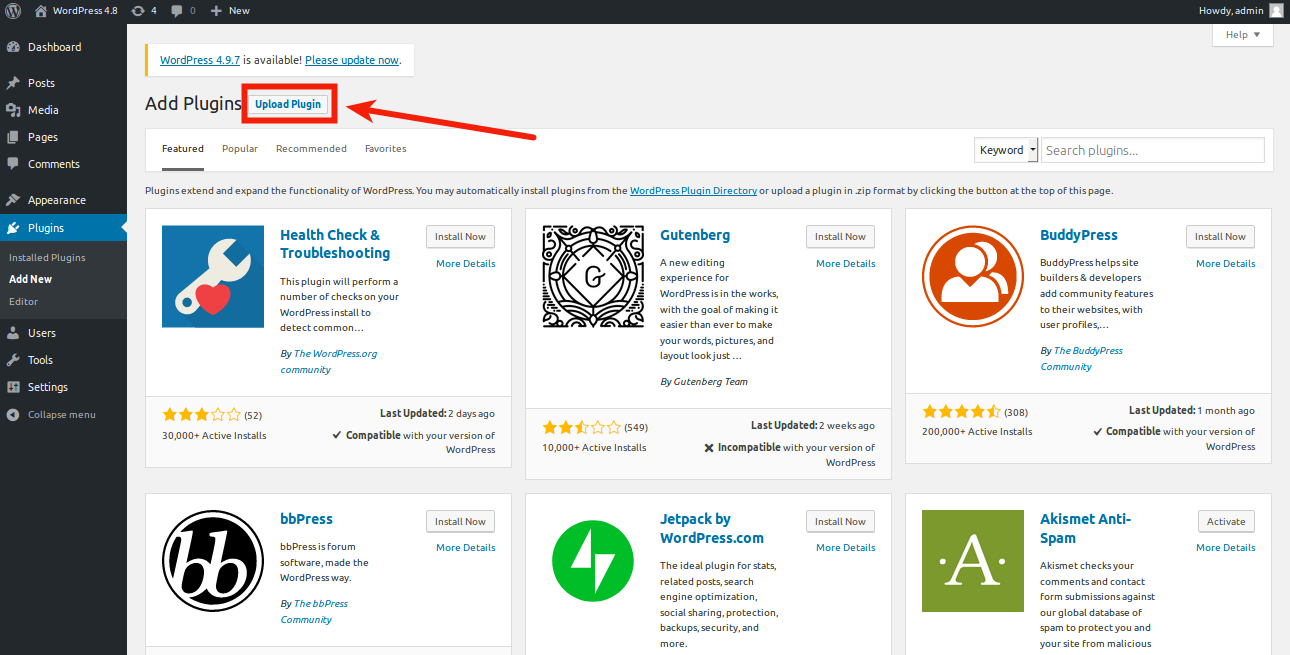Switch to the Popular tab
1290x655 pixels.
click(240, 149)
